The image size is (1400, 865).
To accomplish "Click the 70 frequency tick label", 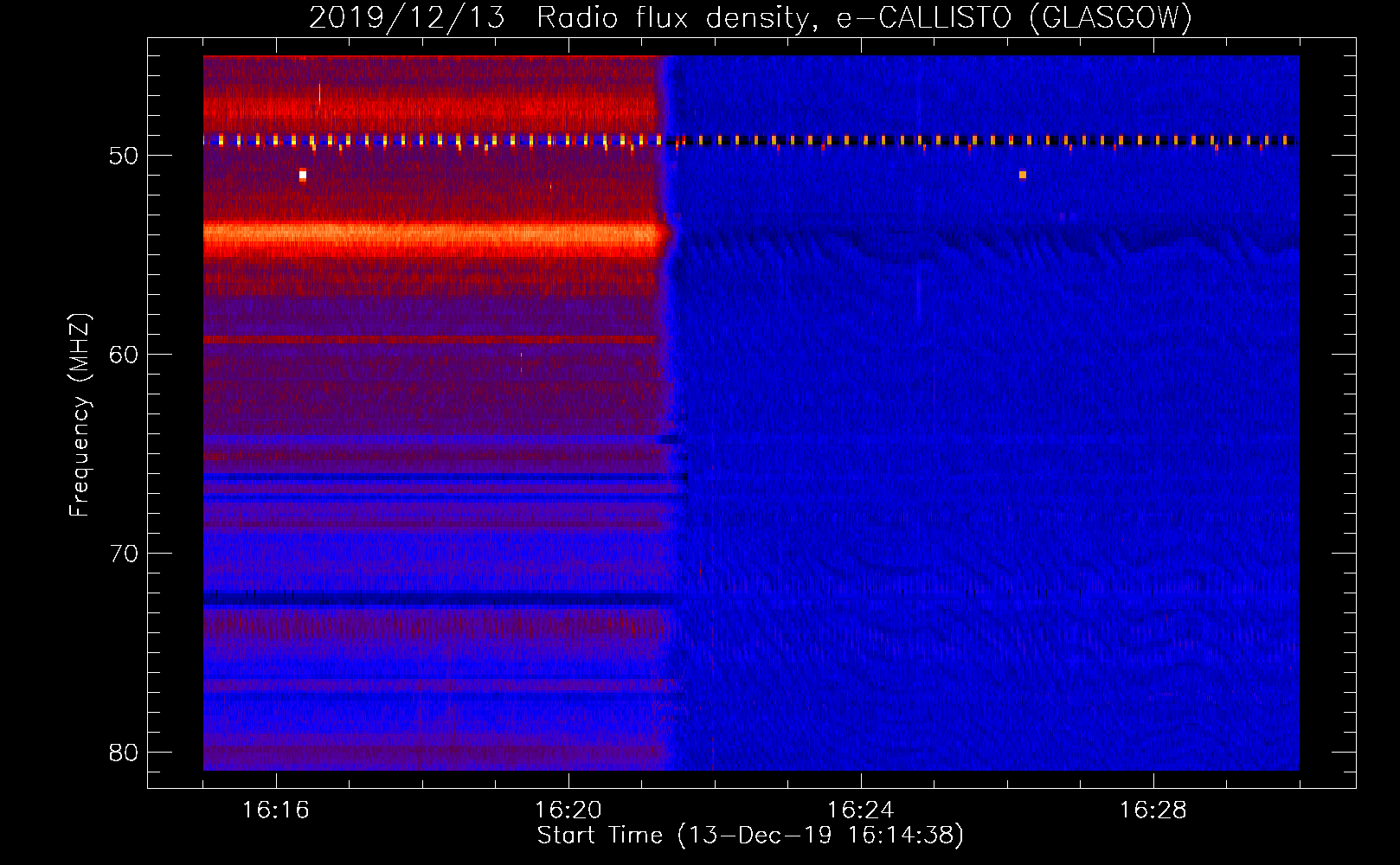I will (124, 554).
